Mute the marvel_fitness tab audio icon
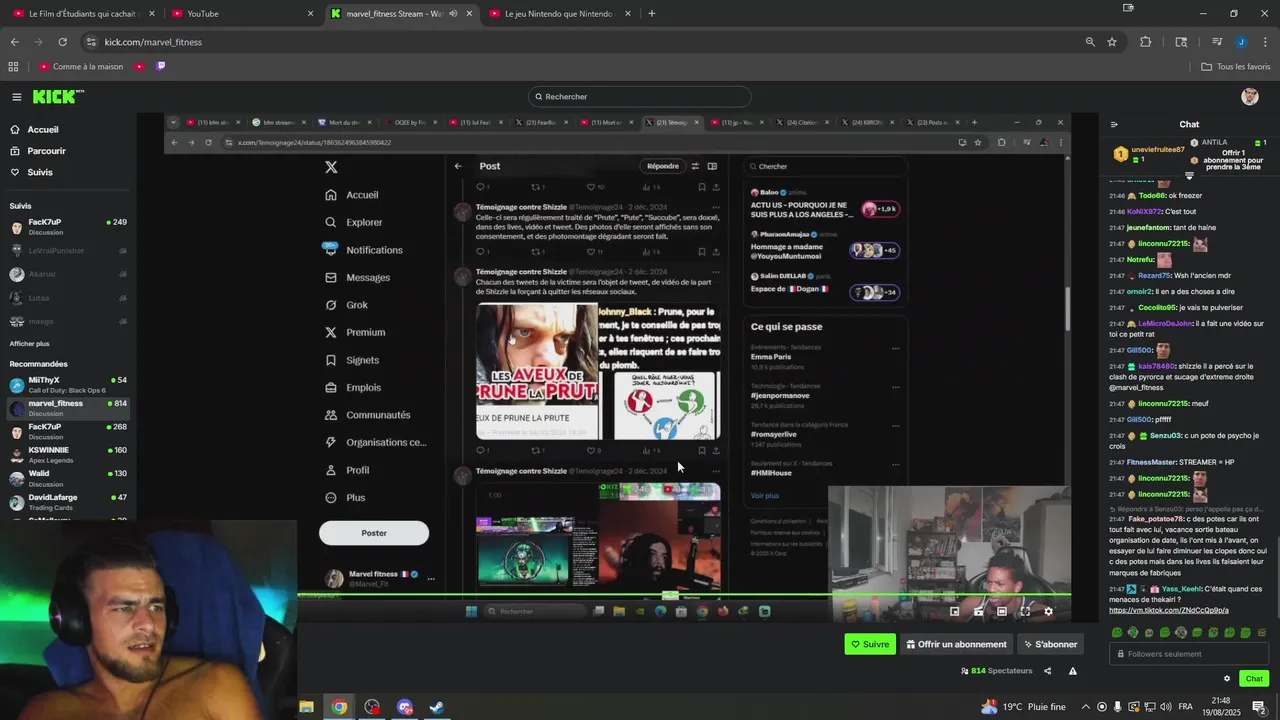The height and width of the screenshot is (720, 1280). click(x=453, y=14)
